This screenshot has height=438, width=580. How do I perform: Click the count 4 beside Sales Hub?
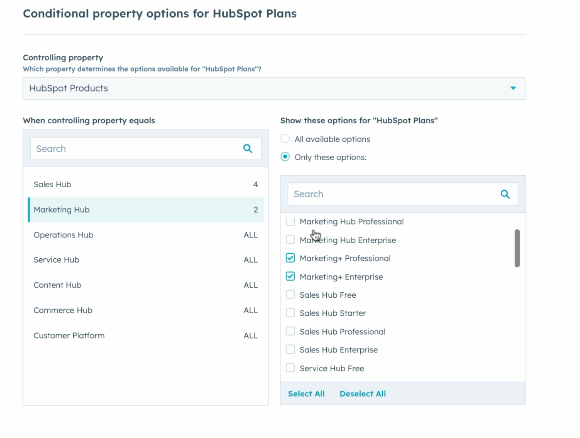click(x=256, y=184)
